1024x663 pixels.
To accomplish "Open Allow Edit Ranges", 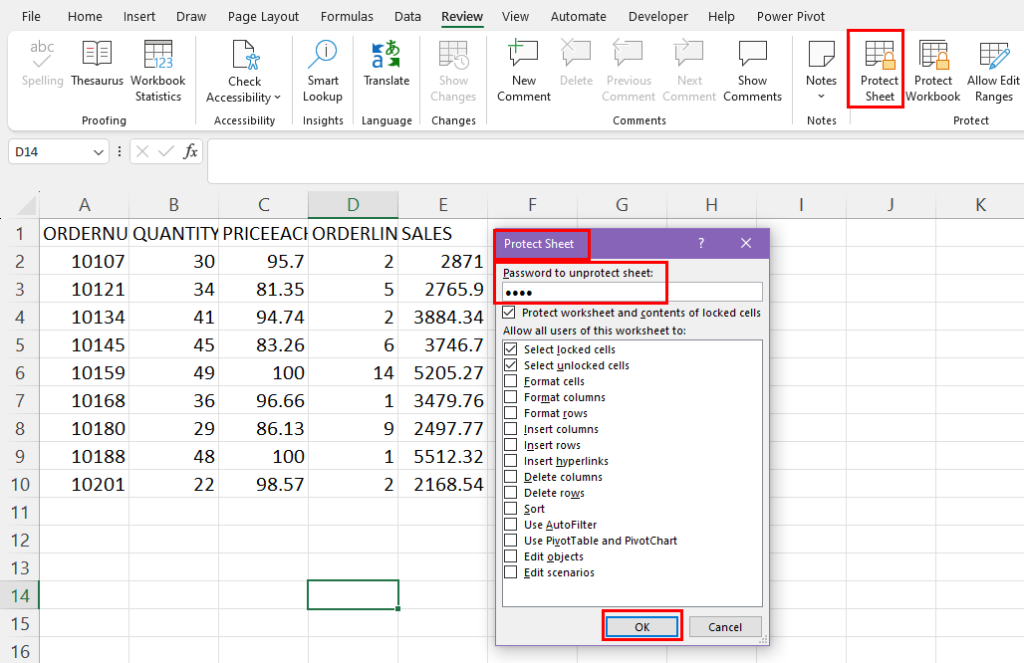I will click(993, 71).
